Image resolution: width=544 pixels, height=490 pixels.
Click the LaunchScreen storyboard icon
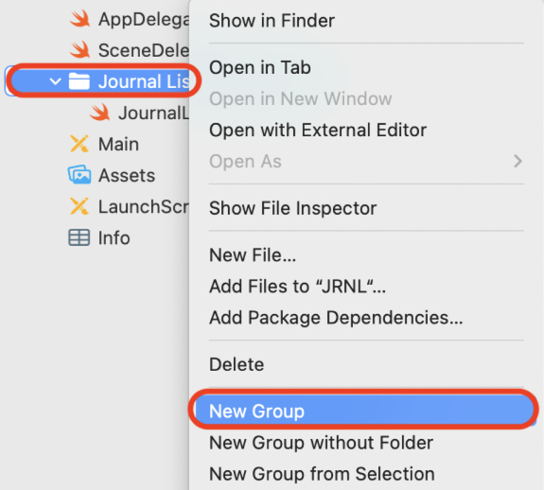79,206
